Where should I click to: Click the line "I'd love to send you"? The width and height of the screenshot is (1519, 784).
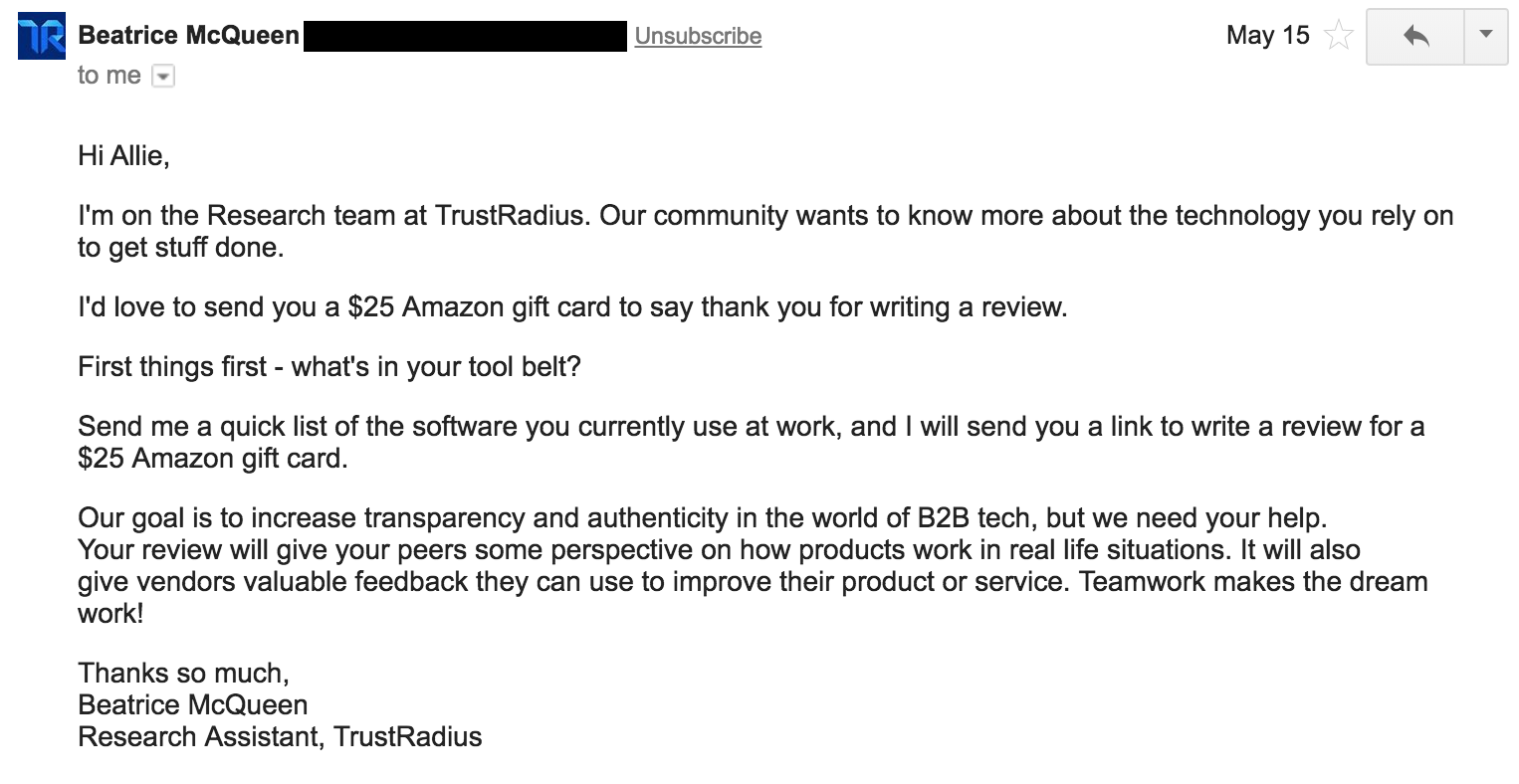[x=572, y=307]
